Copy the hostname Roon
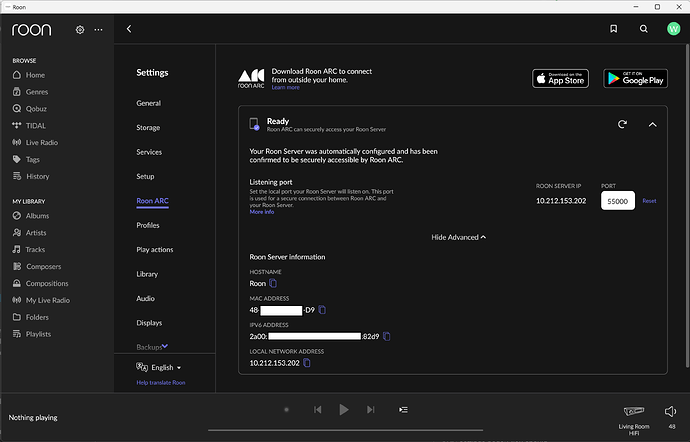 273,283
